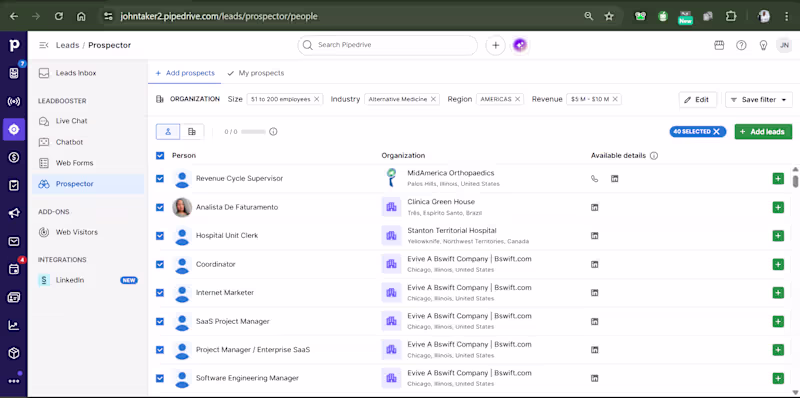Image resolution: width=800 pixels, height=398 pixels.
Task: Open the Contacts card icon in sidebar
Action: (x=14, y=297)
